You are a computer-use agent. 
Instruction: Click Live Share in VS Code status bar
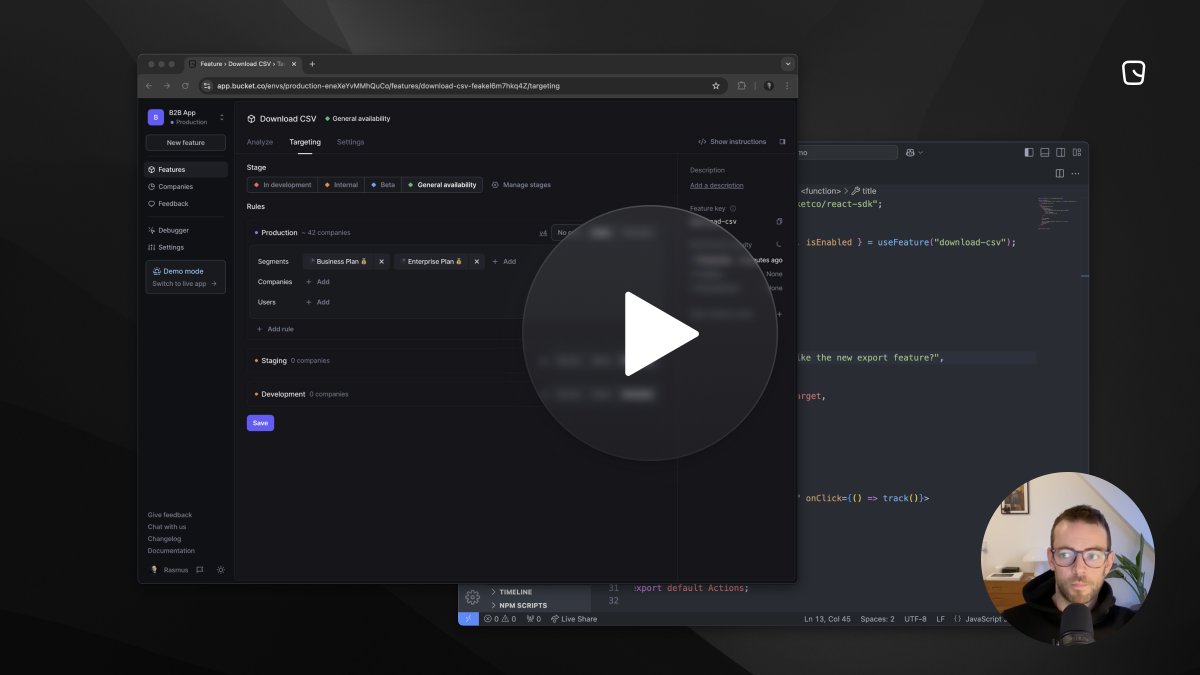(x=574, y=619)
